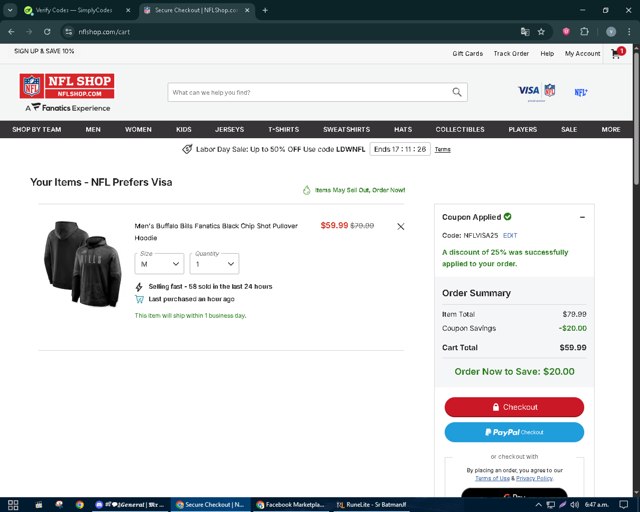This screenshot has width=640, height=512.
Task: Click the pink shield extension icon
Action: 566,32
